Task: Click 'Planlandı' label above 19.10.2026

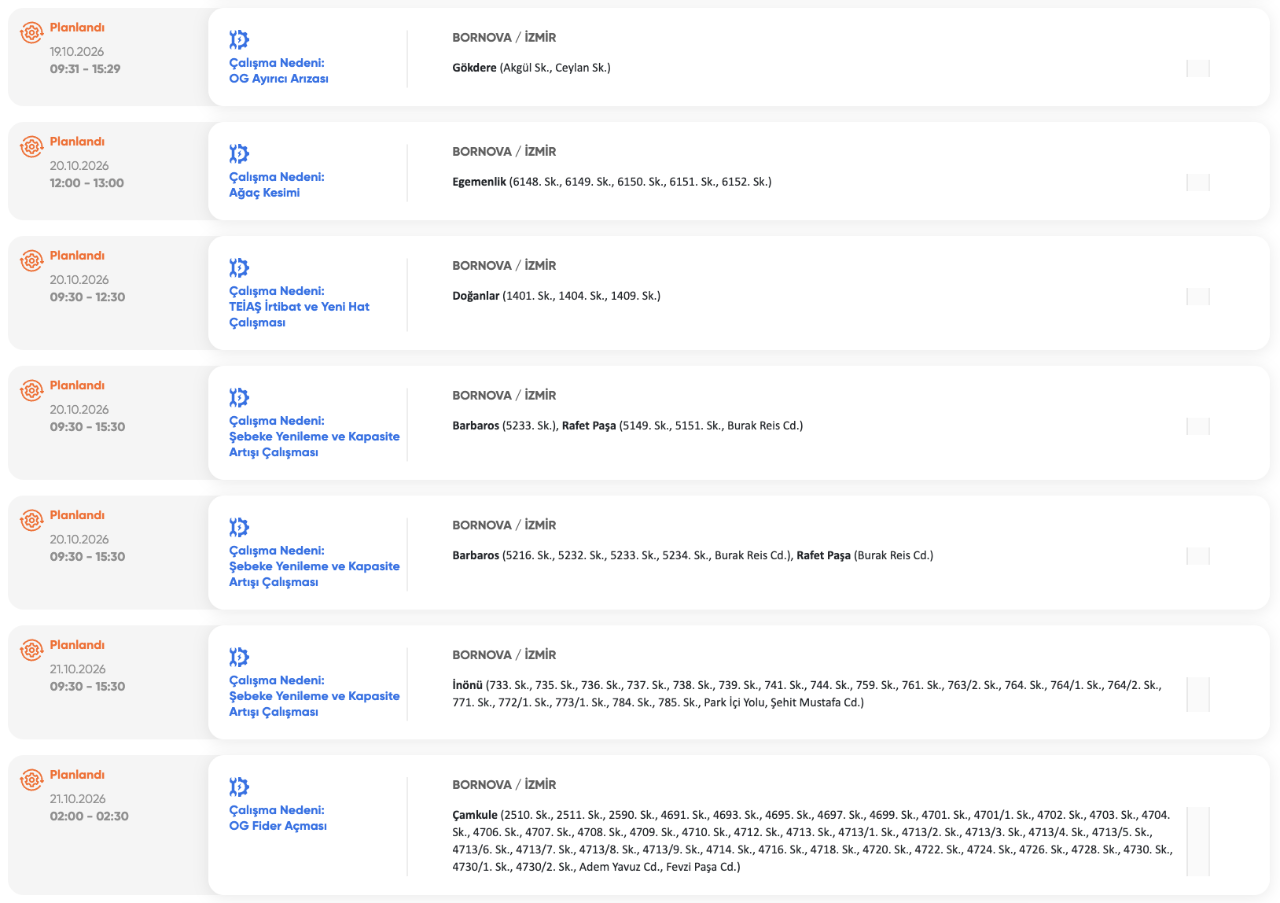Action: click(77, 28)
